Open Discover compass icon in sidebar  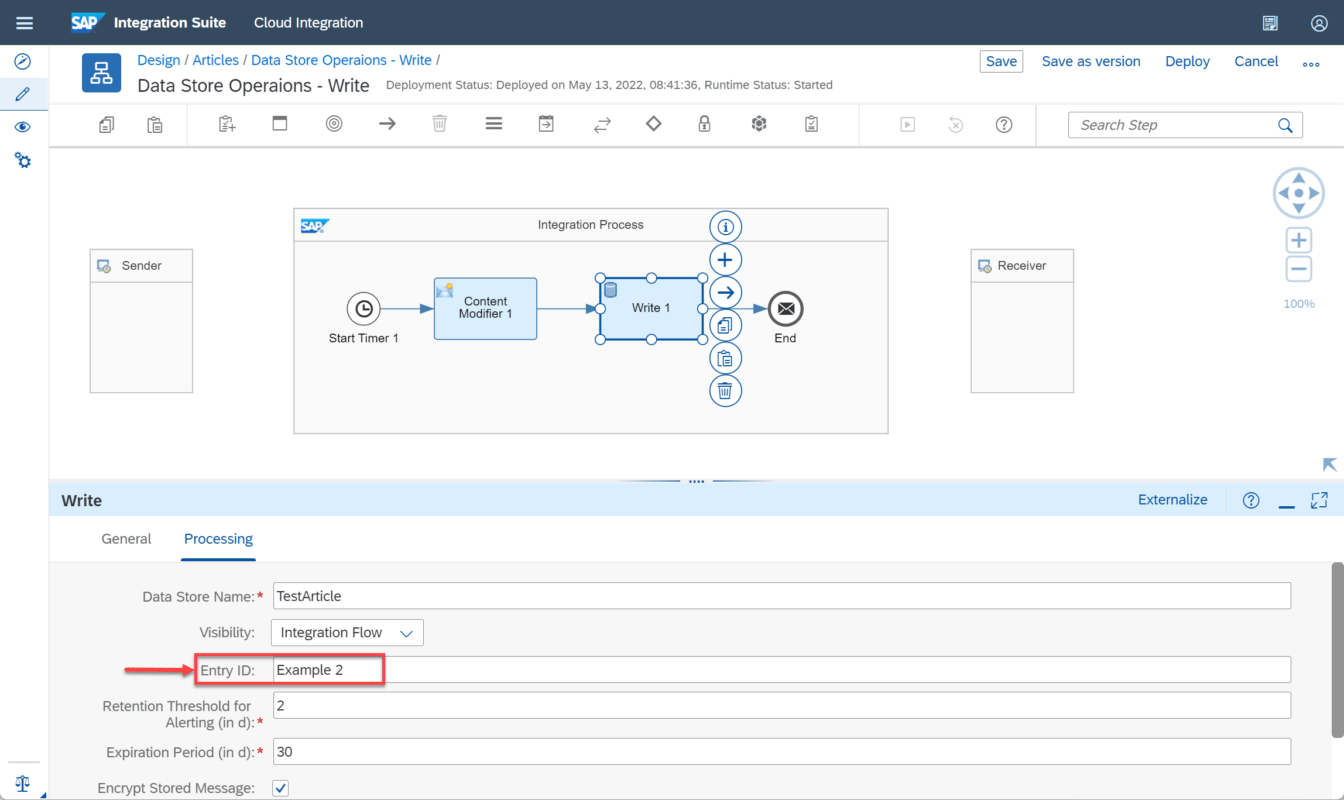tap(23, 62)
